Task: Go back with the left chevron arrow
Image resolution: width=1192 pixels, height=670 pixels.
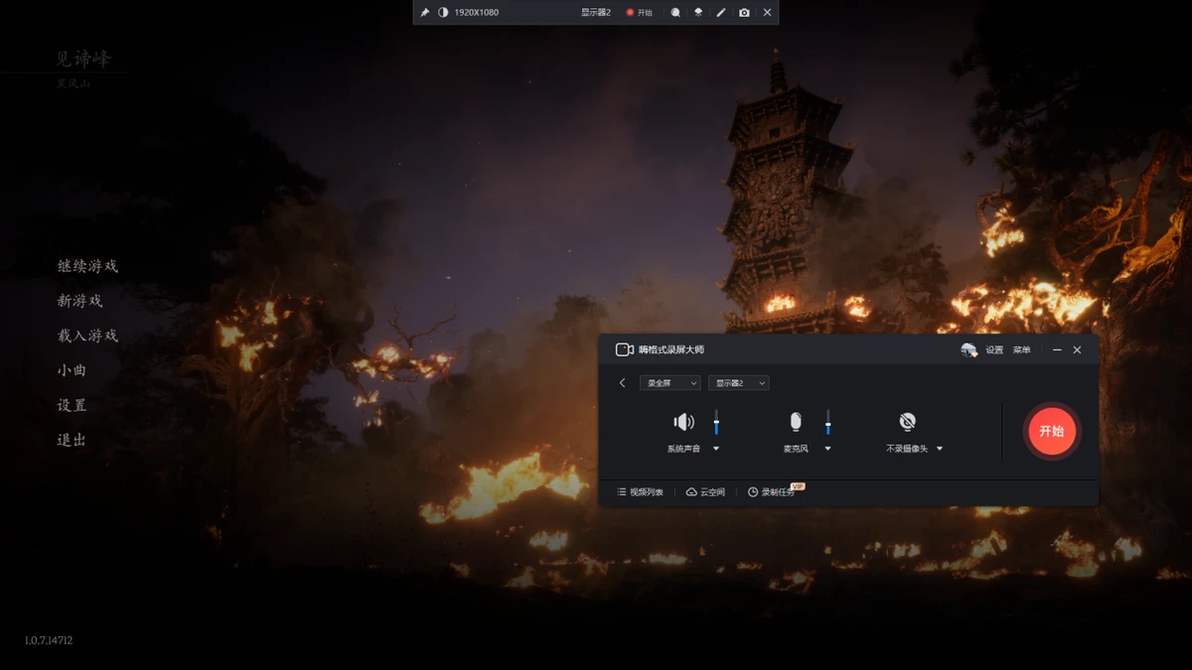Action: click(623, 383)
